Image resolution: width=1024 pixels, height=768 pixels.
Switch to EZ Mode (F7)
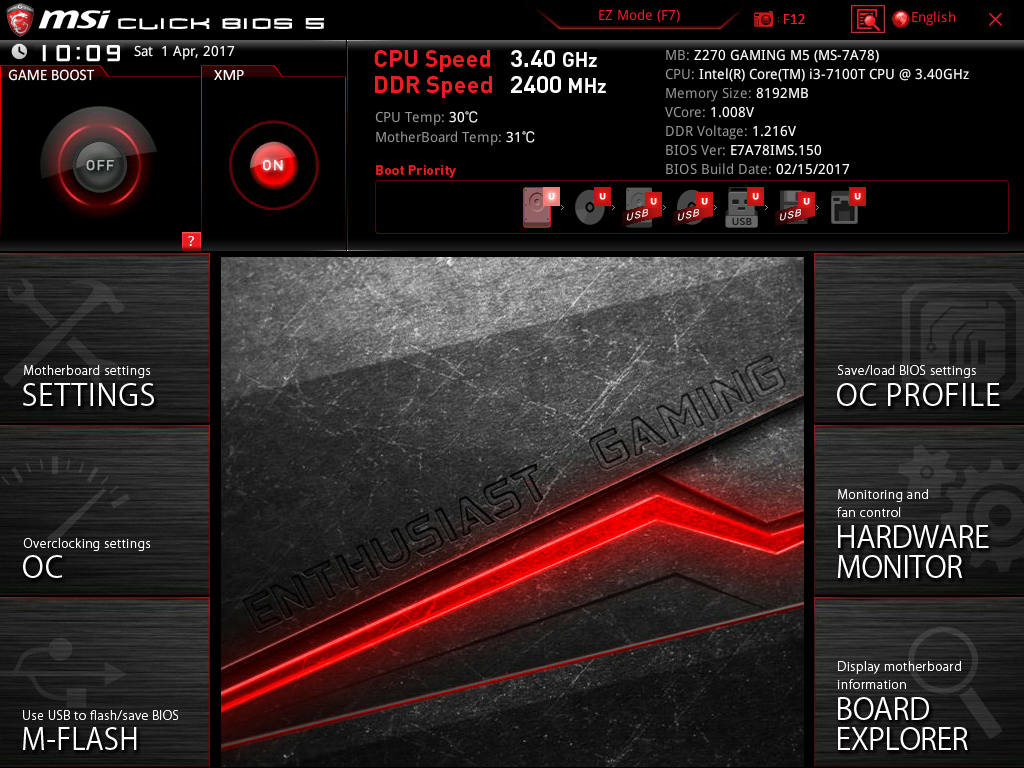coord(639,16)
